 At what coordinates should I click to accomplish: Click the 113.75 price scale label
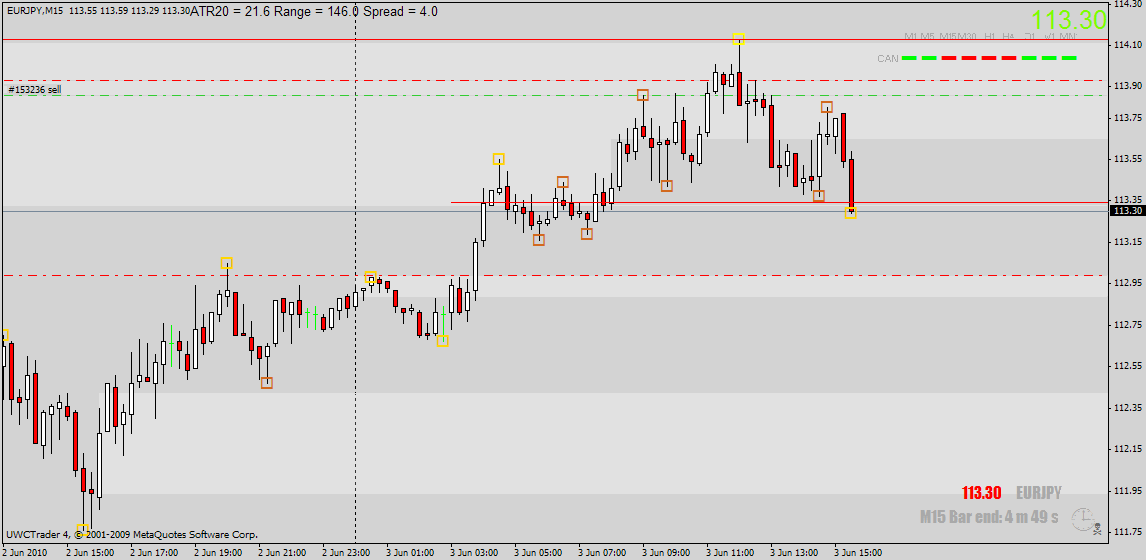(1126, 118)
